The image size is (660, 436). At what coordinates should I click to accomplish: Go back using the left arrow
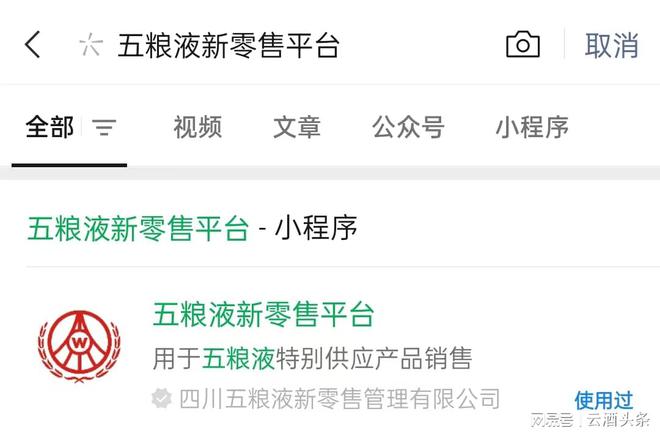33,45
